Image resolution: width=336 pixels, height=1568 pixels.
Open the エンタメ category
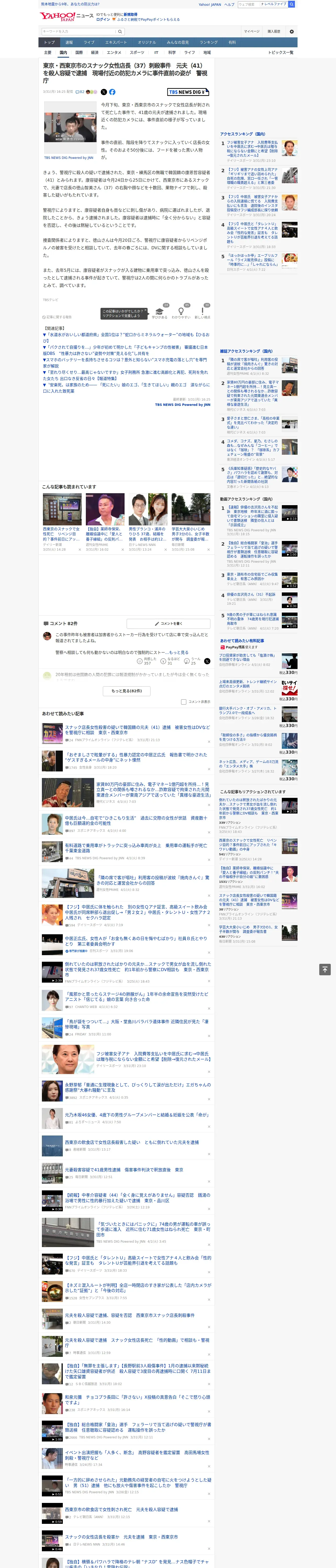point(114,52)
